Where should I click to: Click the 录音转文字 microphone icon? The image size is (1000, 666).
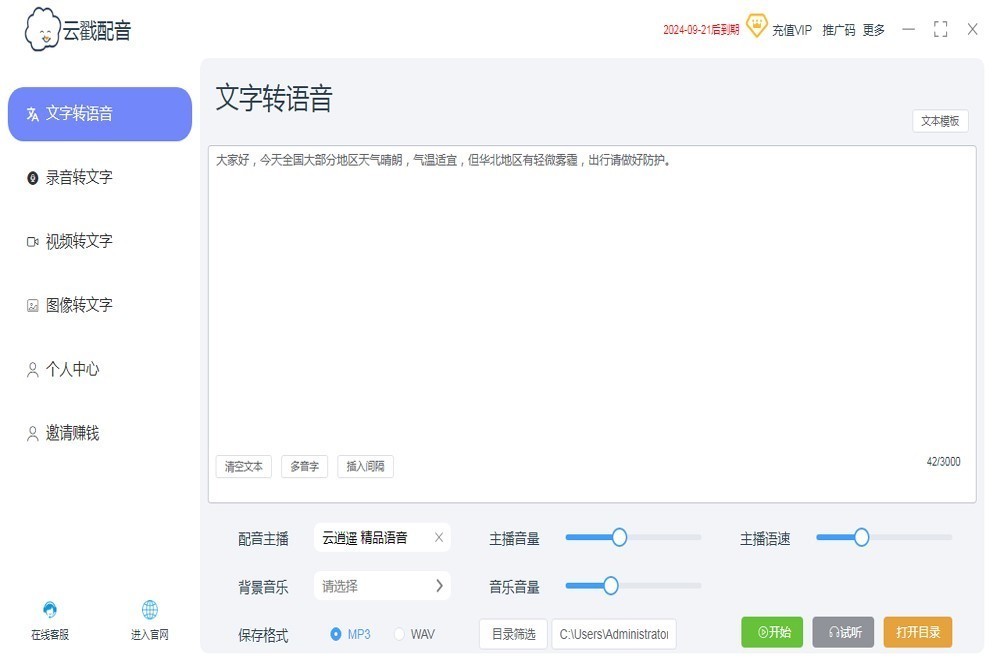(x=32, y=178)
